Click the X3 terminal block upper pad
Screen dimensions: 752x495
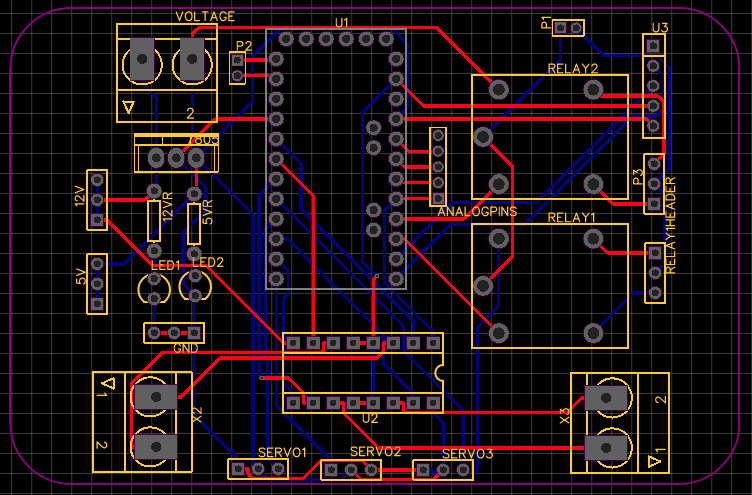pos(606,398)
